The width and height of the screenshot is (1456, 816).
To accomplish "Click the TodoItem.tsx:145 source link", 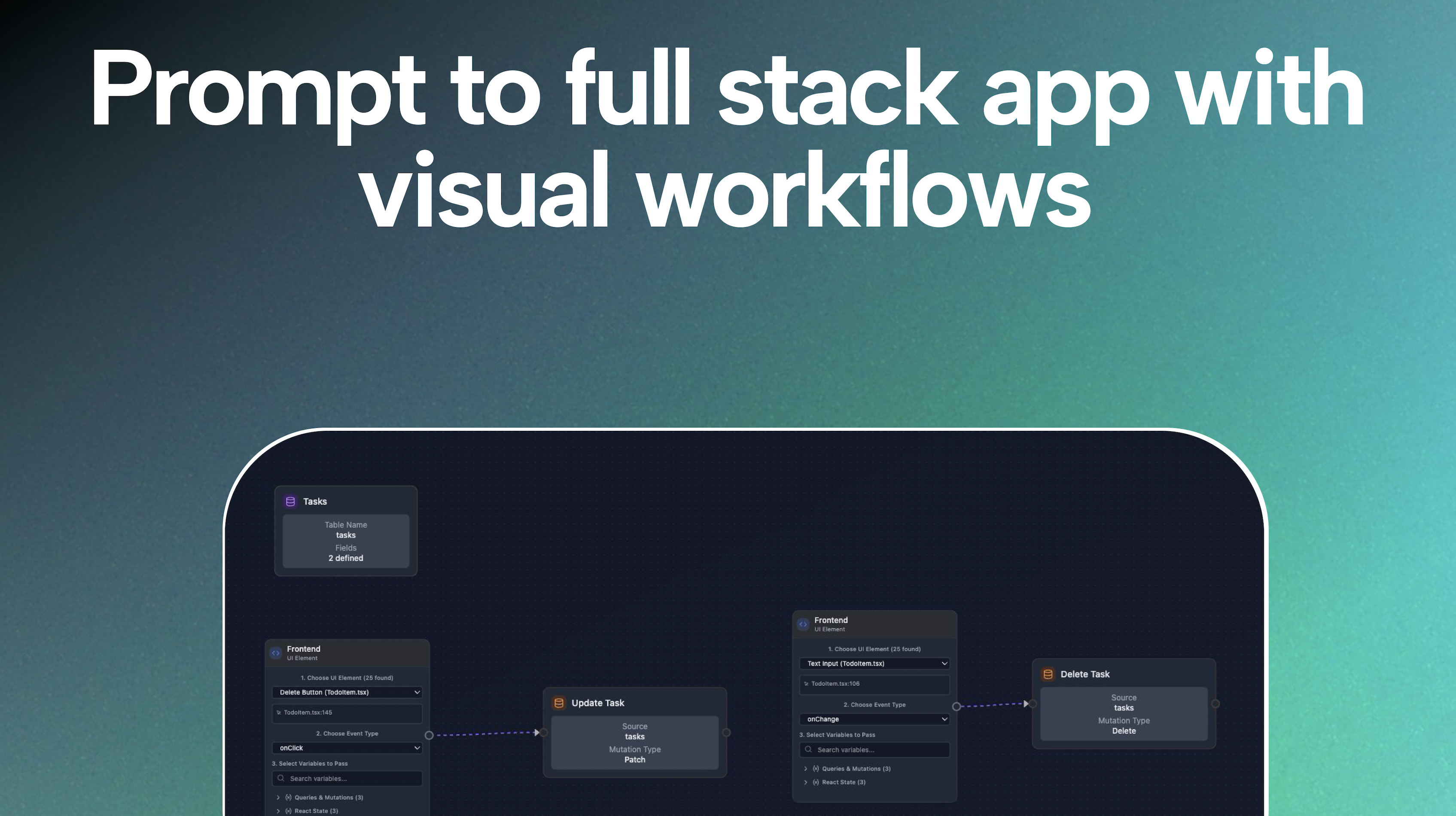I will point(308,712).
